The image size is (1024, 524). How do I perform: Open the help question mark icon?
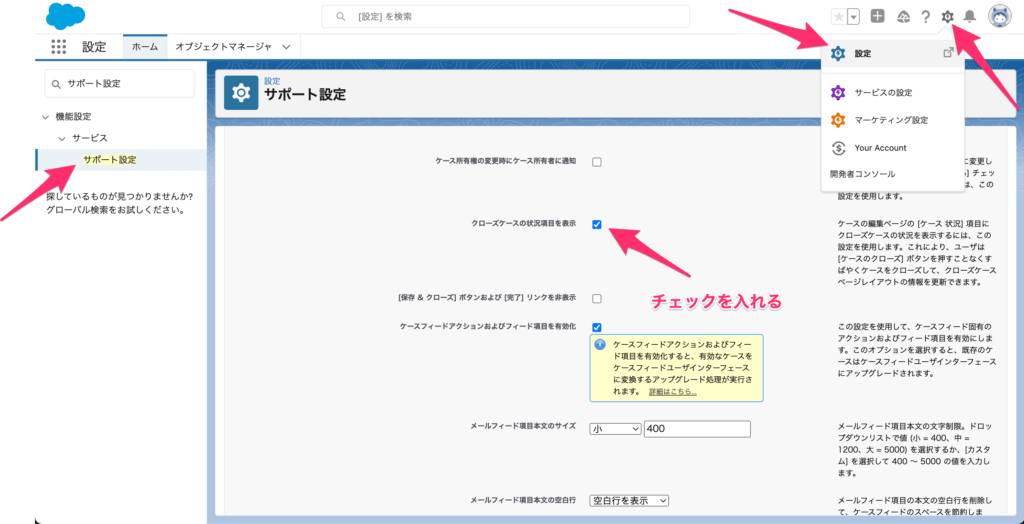[x=925, y=17]
